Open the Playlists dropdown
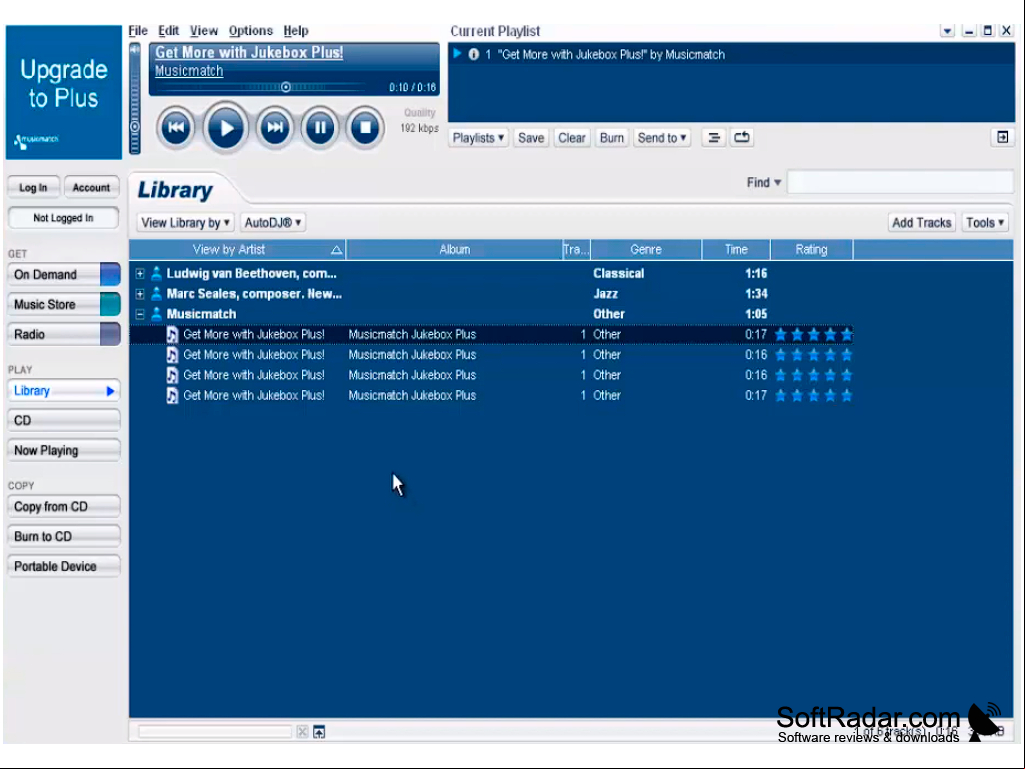Screen dimensions: 1025x769 479,138
